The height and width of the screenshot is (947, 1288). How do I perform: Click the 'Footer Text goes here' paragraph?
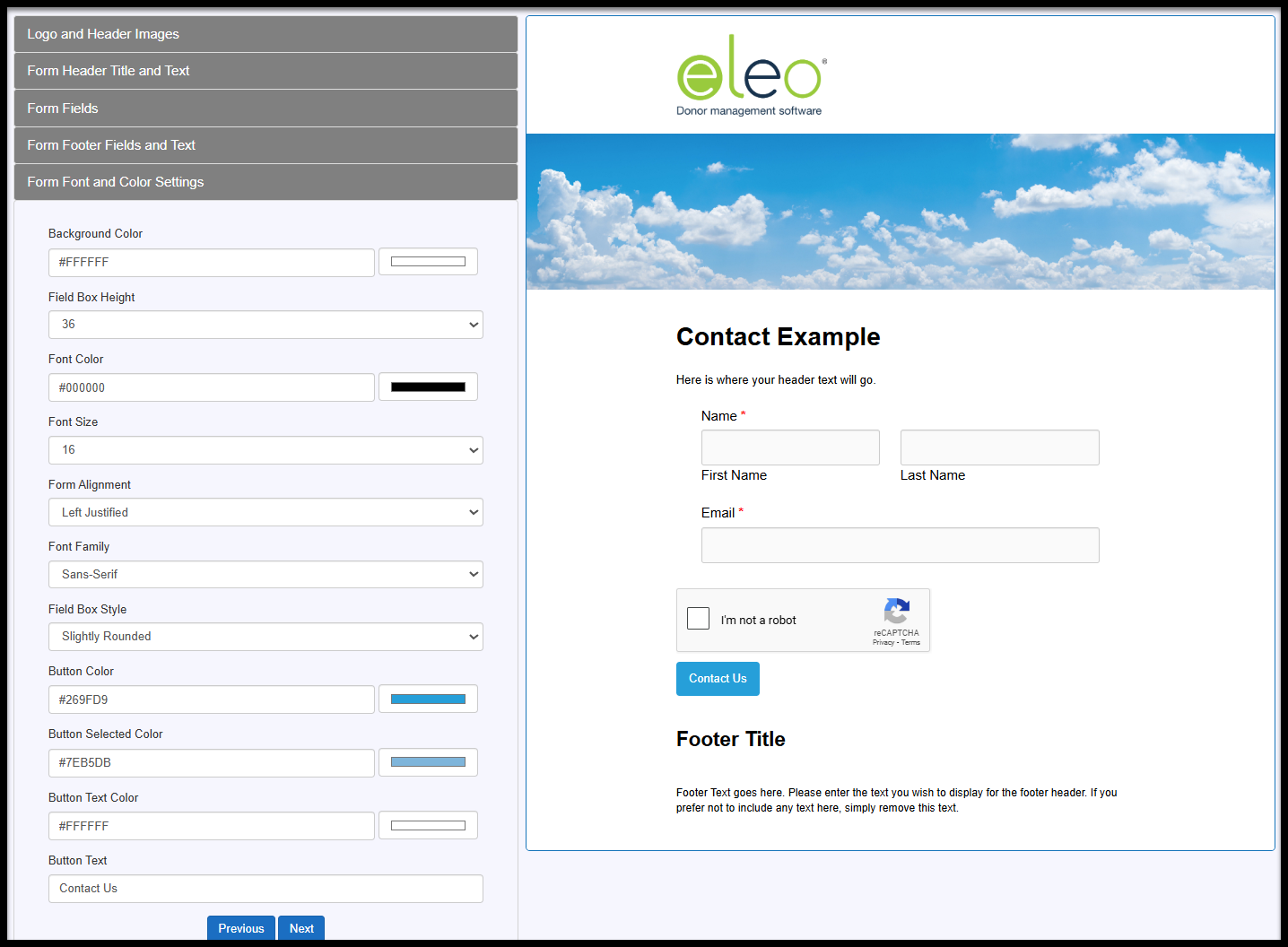pyautogui.click(x=897, y=800)
